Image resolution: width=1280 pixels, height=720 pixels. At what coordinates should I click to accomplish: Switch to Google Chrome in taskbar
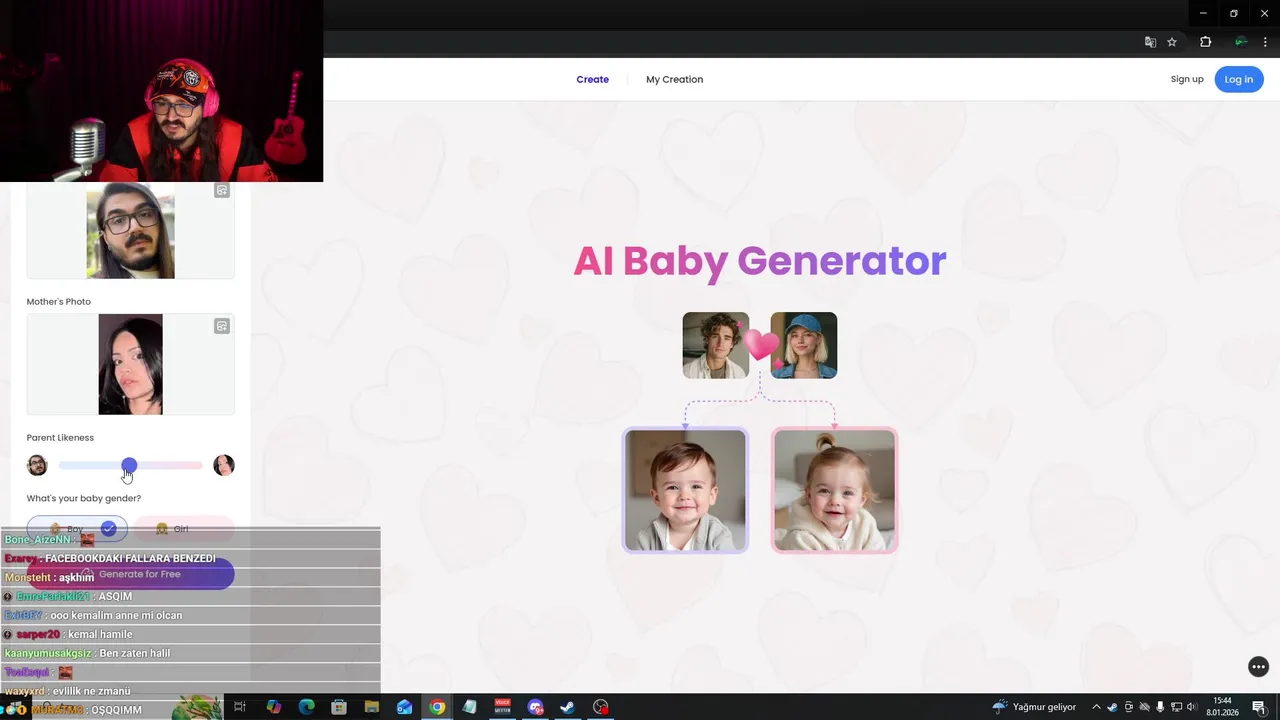(x=437, y=707)
